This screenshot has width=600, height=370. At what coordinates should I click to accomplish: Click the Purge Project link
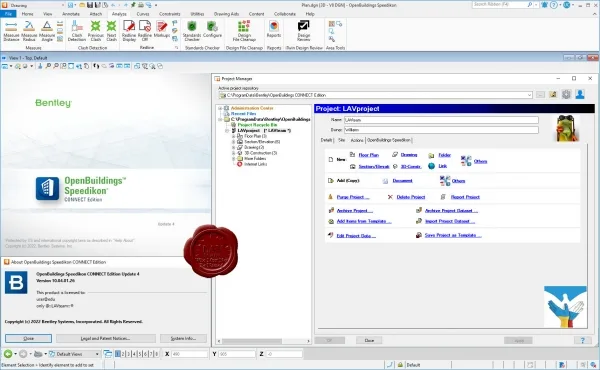[353, 197]
